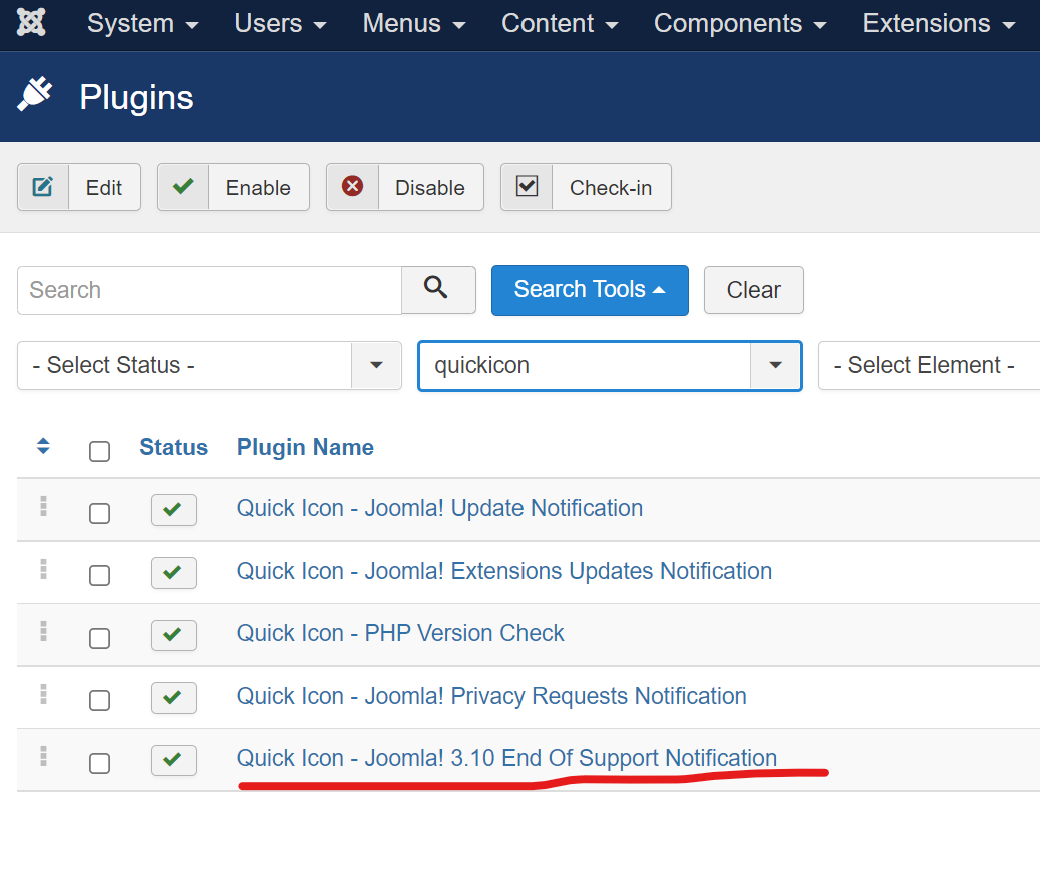Image resolution: width=1040 pixels, height=896 pixels.
Task: Click drag handle of Privacy Requests Notification row
Action: tap(44, 694)
